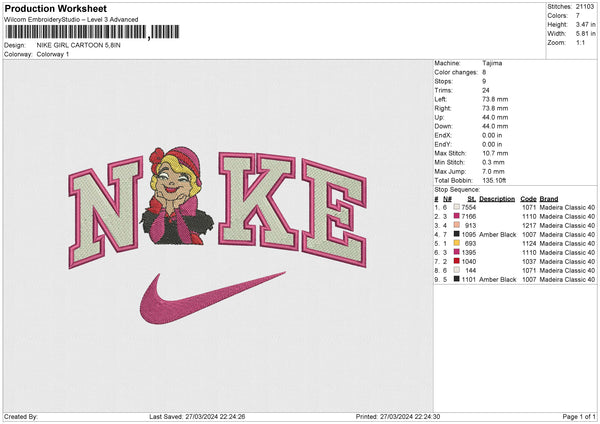Click the embroidered letter E

[x=334, y=213]
